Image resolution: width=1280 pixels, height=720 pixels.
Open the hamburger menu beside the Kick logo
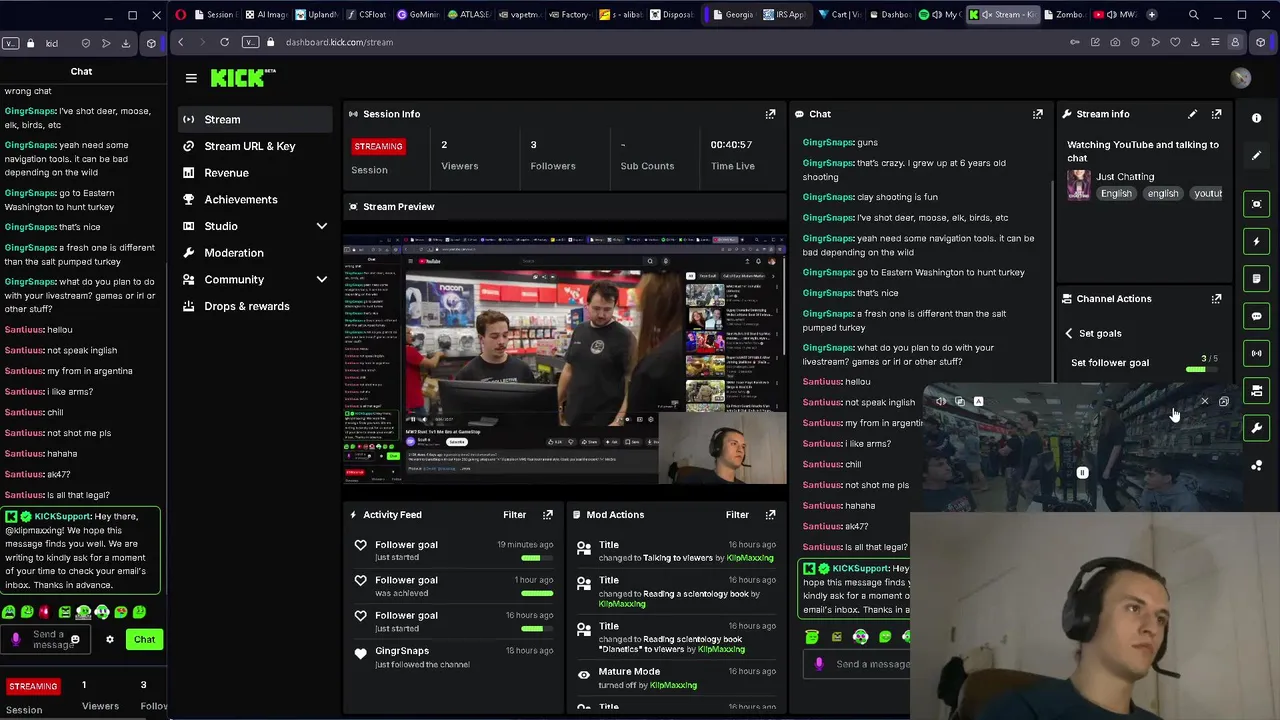191,78
